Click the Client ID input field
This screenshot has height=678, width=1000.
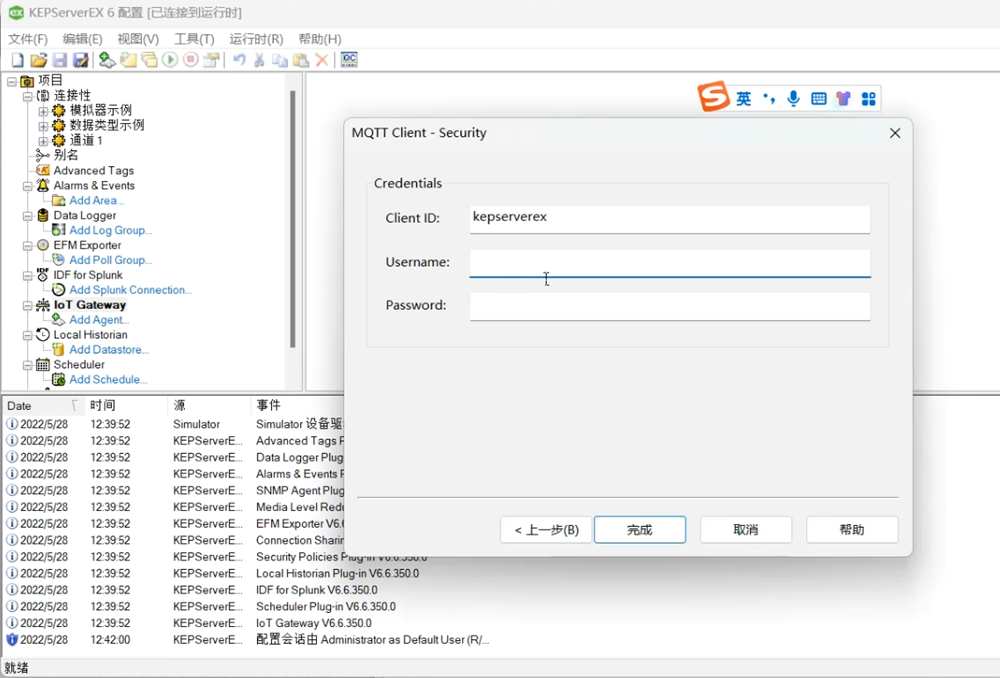tap(670, 219)
